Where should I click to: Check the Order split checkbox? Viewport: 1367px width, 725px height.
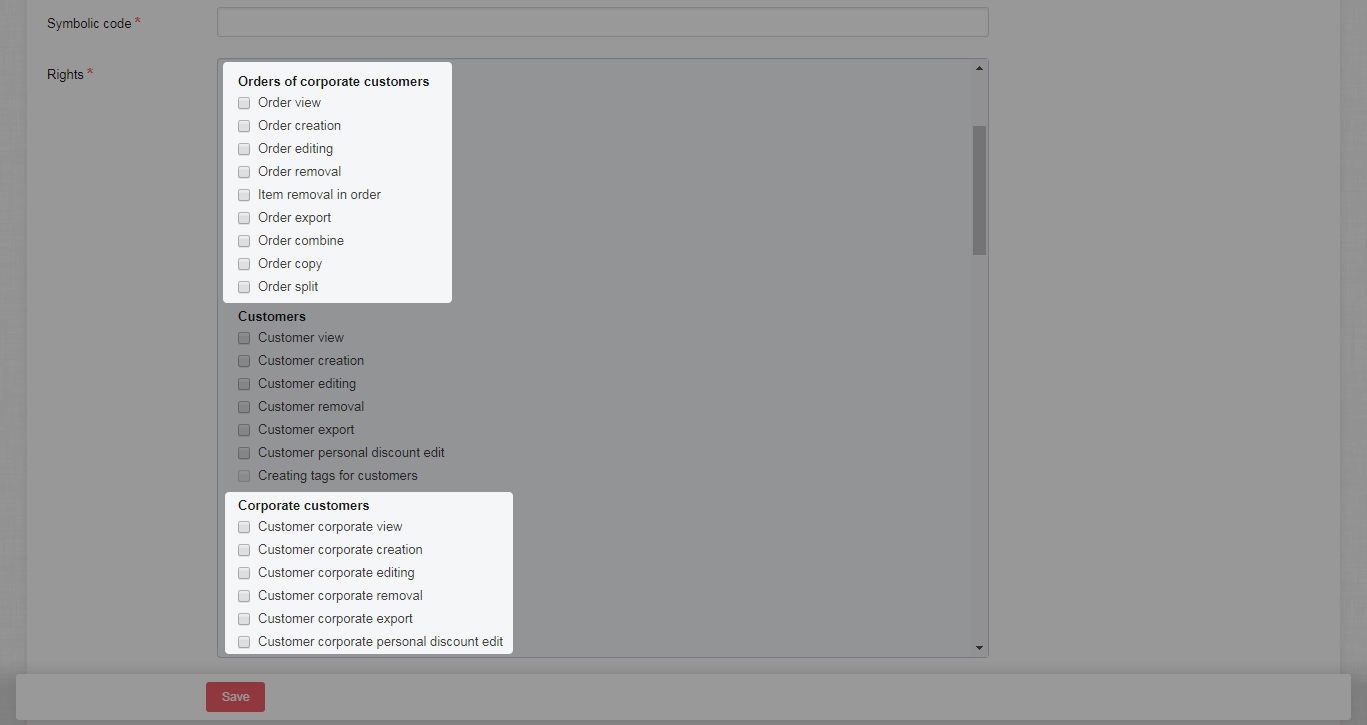[244, 287]
